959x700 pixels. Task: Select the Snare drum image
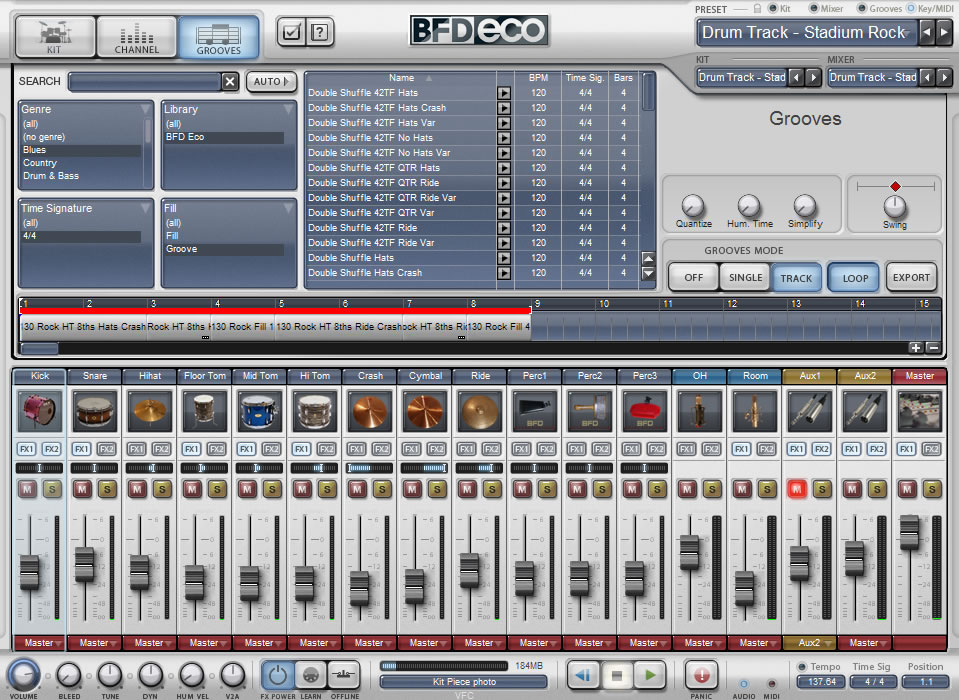(x=95, y=411)
